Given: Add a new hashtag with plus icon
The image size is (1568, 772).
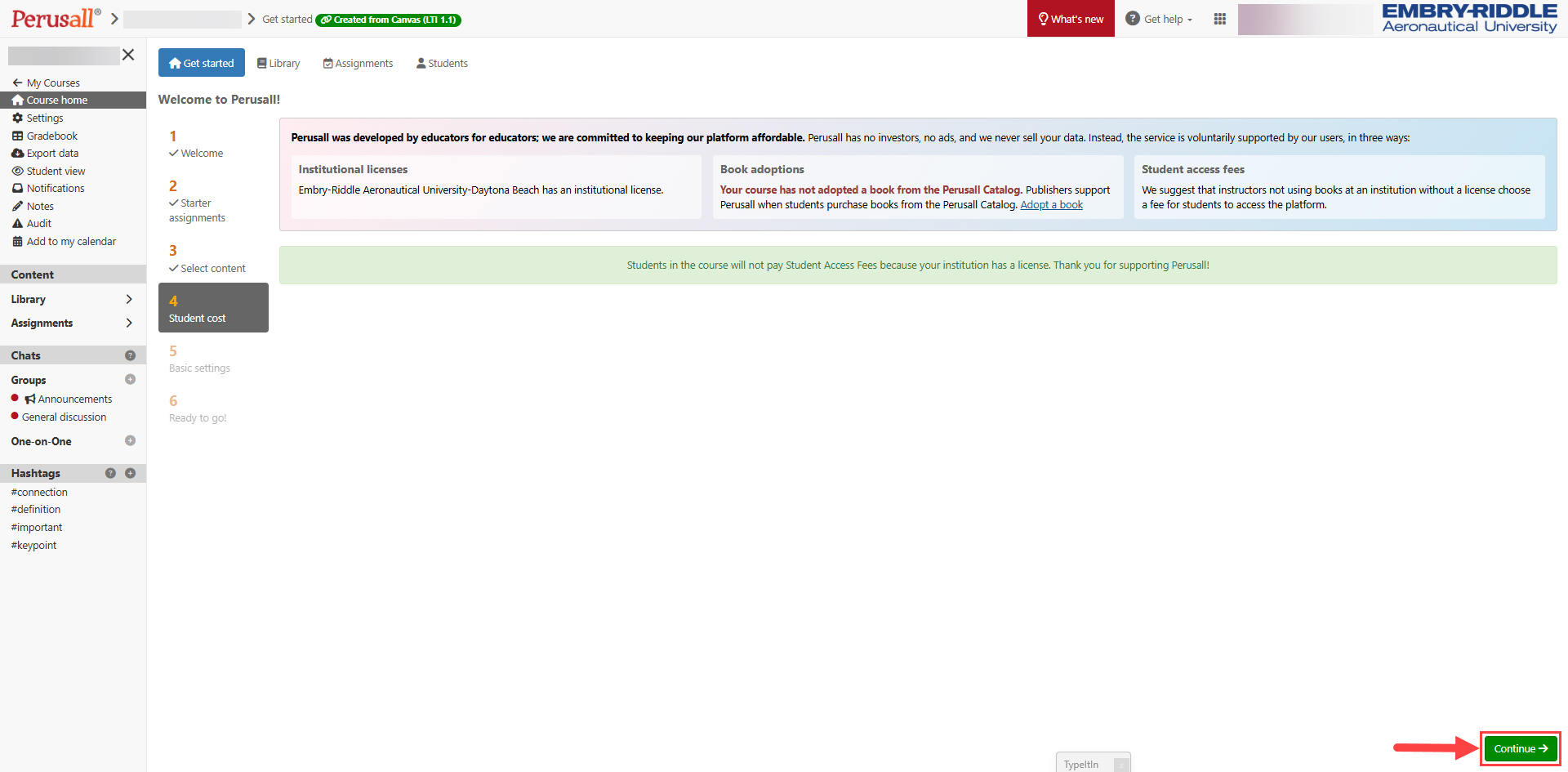Looking at the screenshot, I should pos(130,473).
